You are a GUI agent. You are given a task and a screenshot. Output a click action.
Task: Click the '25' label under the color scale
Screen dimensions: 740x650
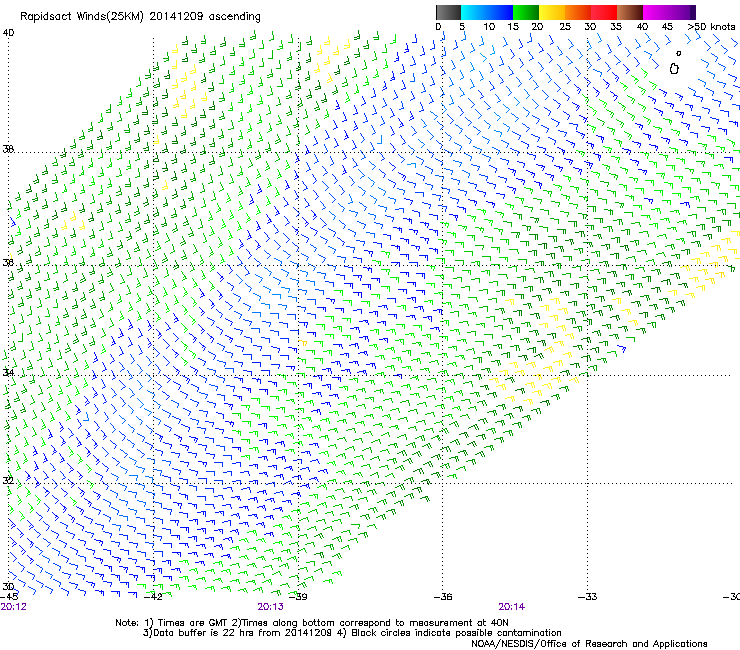coord(564,27)
